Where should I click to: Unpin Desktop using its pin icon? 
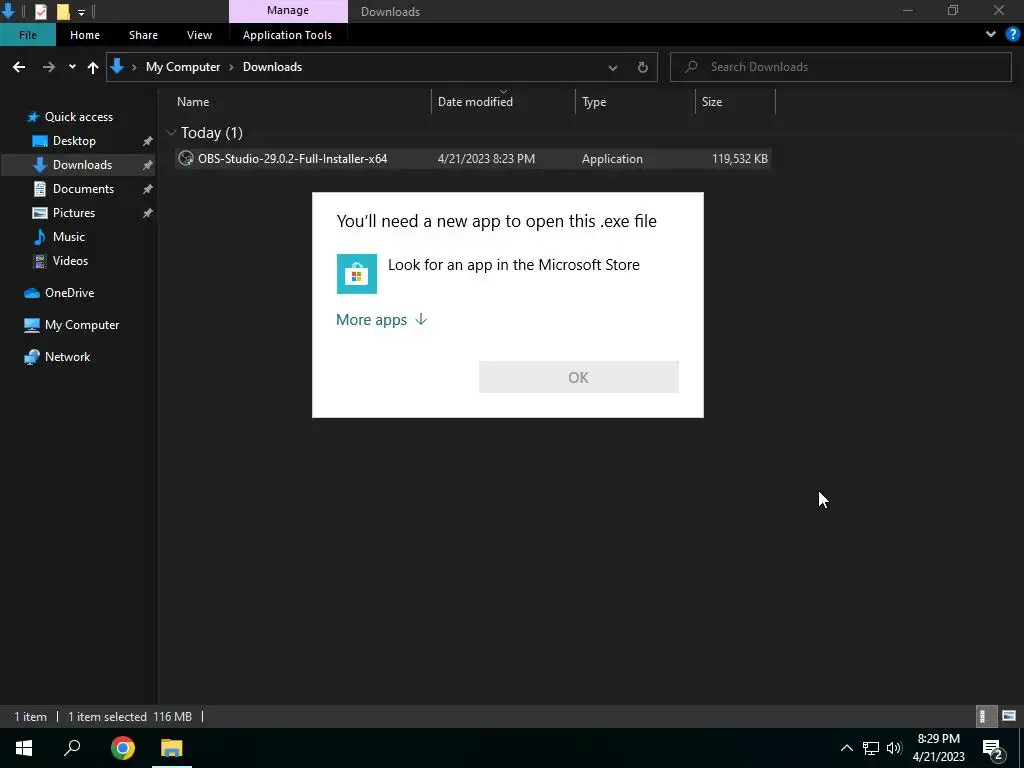click(148, 141)
